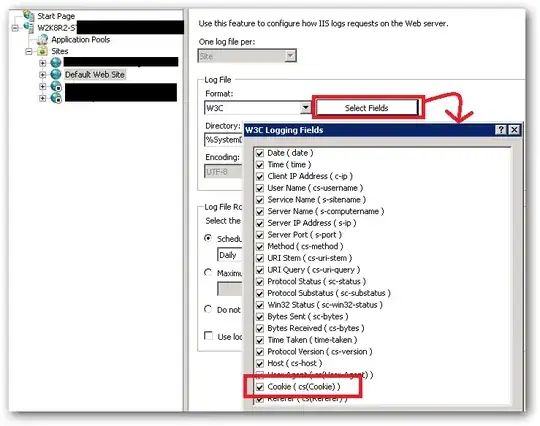Image resolution: width=540 pixels, height=426 pixels.
Task: Click the UTF-8 Encoding field
Action: [x=224, y=172]
